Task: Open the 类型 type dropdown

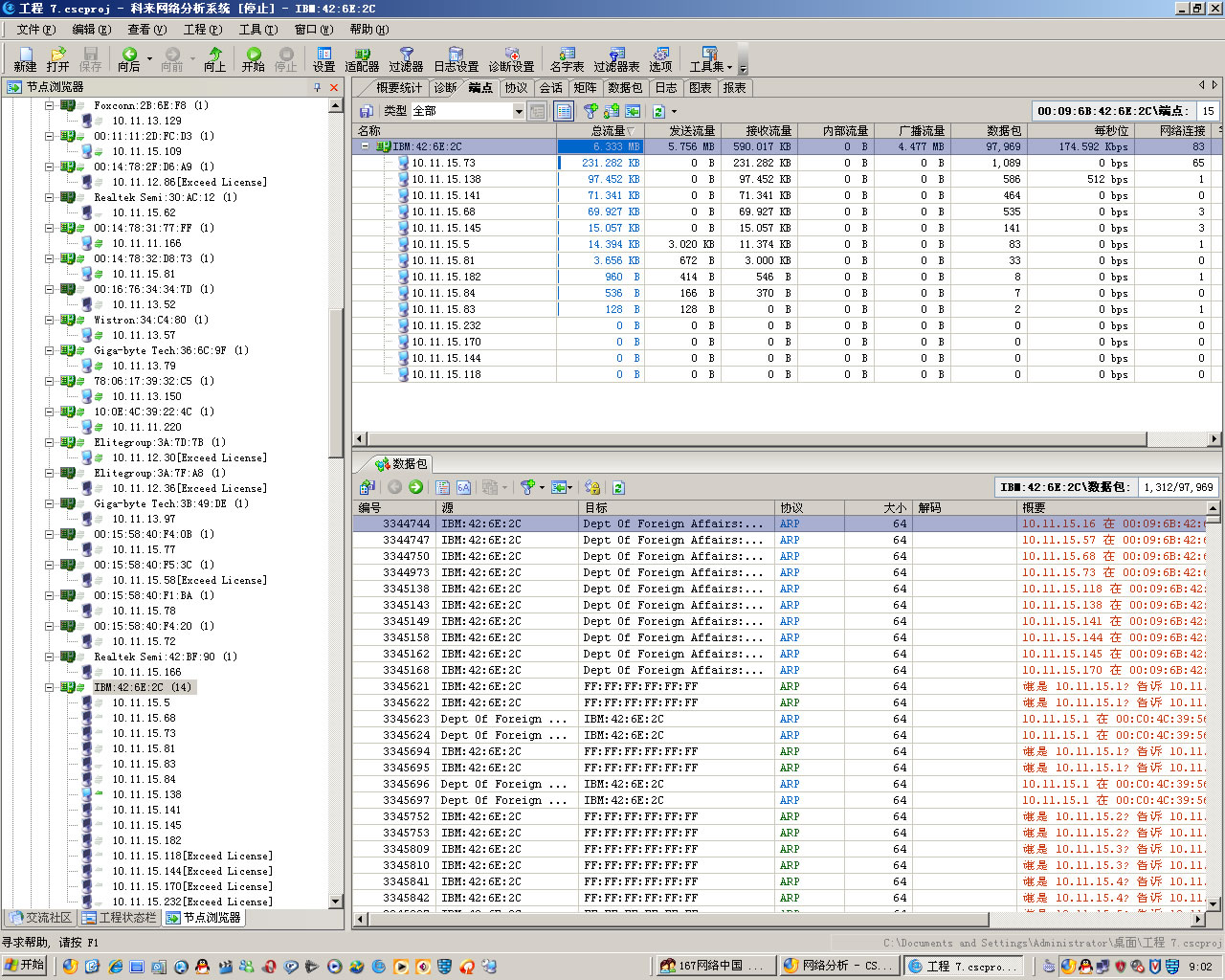Action: (519, 111)
